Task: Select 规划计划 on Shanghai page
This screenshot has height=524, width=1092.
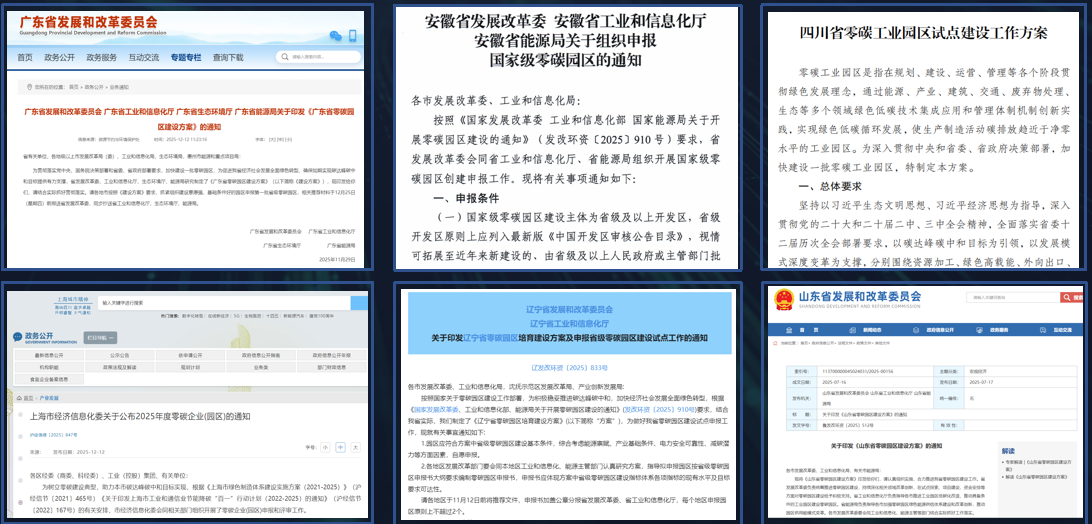Action: [x=190, y=367]
